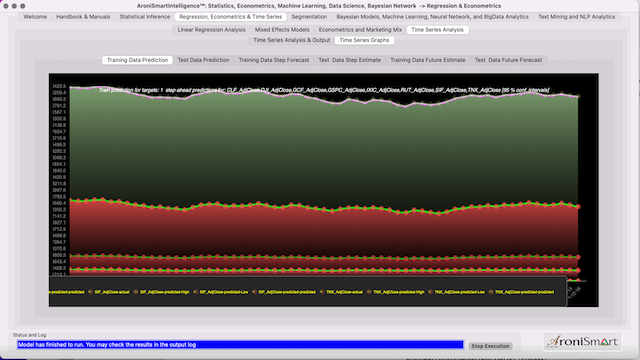
Task: Open Bayesian Models, Machine Learning tab
Action: click(x=432, y=17)
